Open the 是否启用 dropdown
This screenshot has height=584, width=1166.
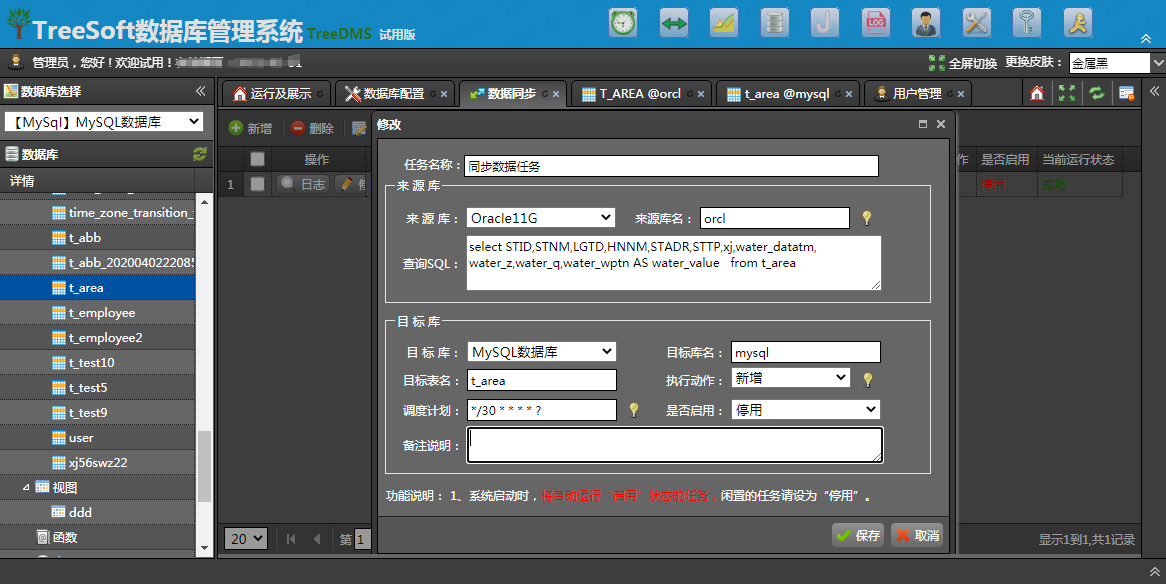[806, 410]
